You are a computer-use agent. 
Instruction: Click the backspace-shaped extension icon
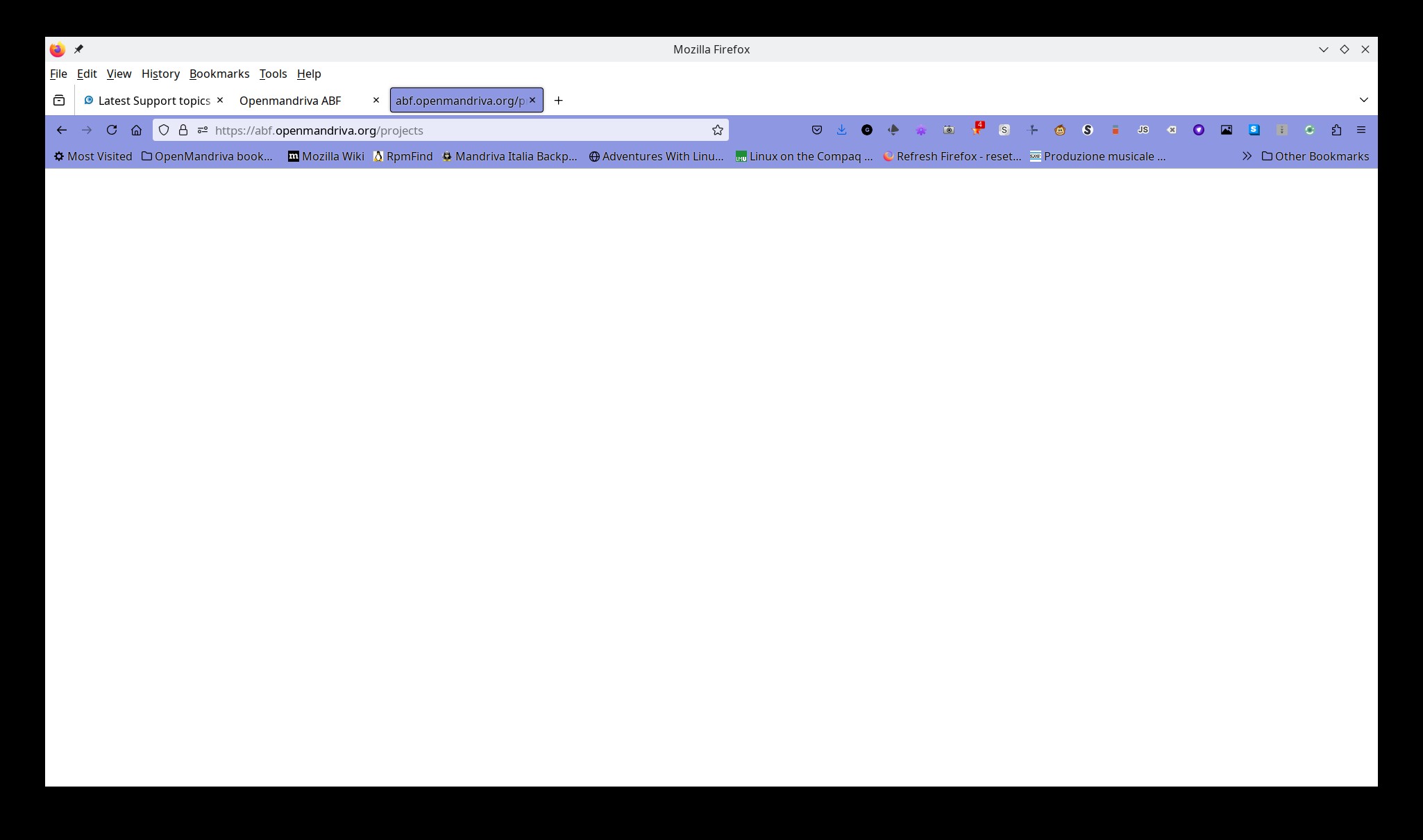coord(1171,130)
